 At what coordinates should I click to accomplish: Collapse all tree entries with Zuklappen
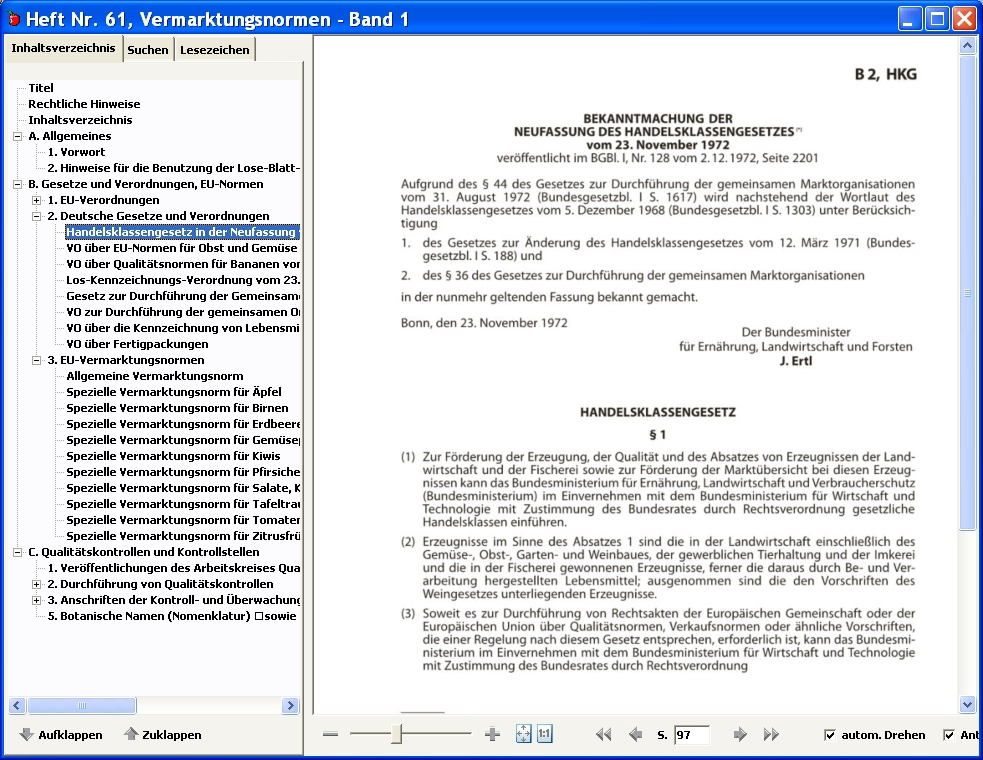click(x=163, y=734)
